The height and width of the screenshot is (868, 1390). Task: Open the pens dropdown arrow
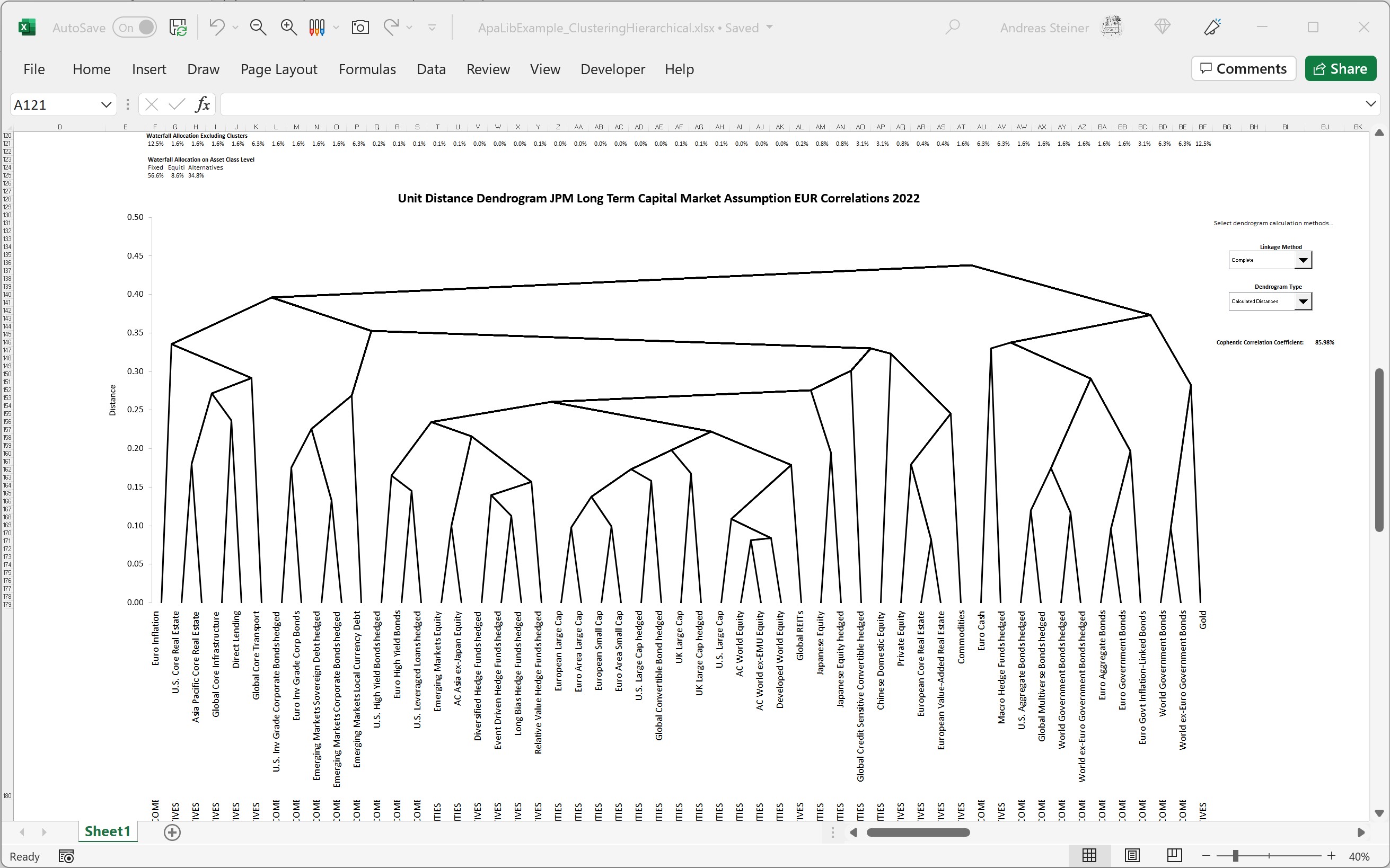tap(337, 28)
